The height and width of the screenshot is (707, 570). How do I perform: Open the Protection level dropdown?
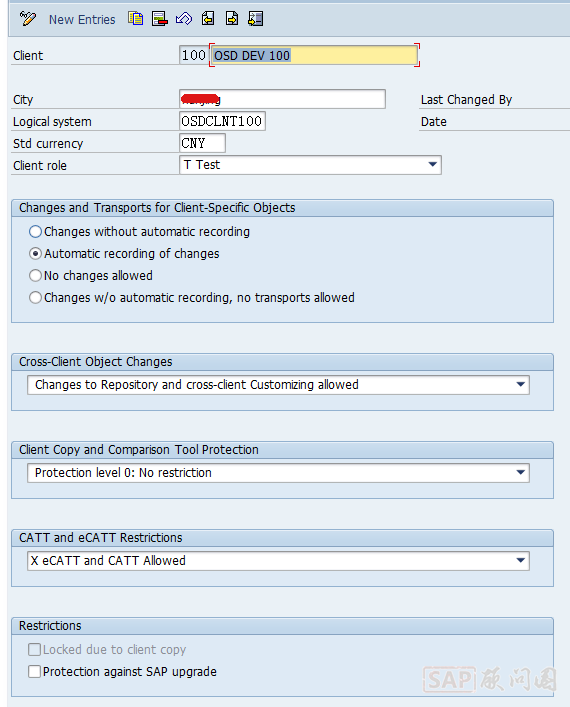[x=520, y=473]
